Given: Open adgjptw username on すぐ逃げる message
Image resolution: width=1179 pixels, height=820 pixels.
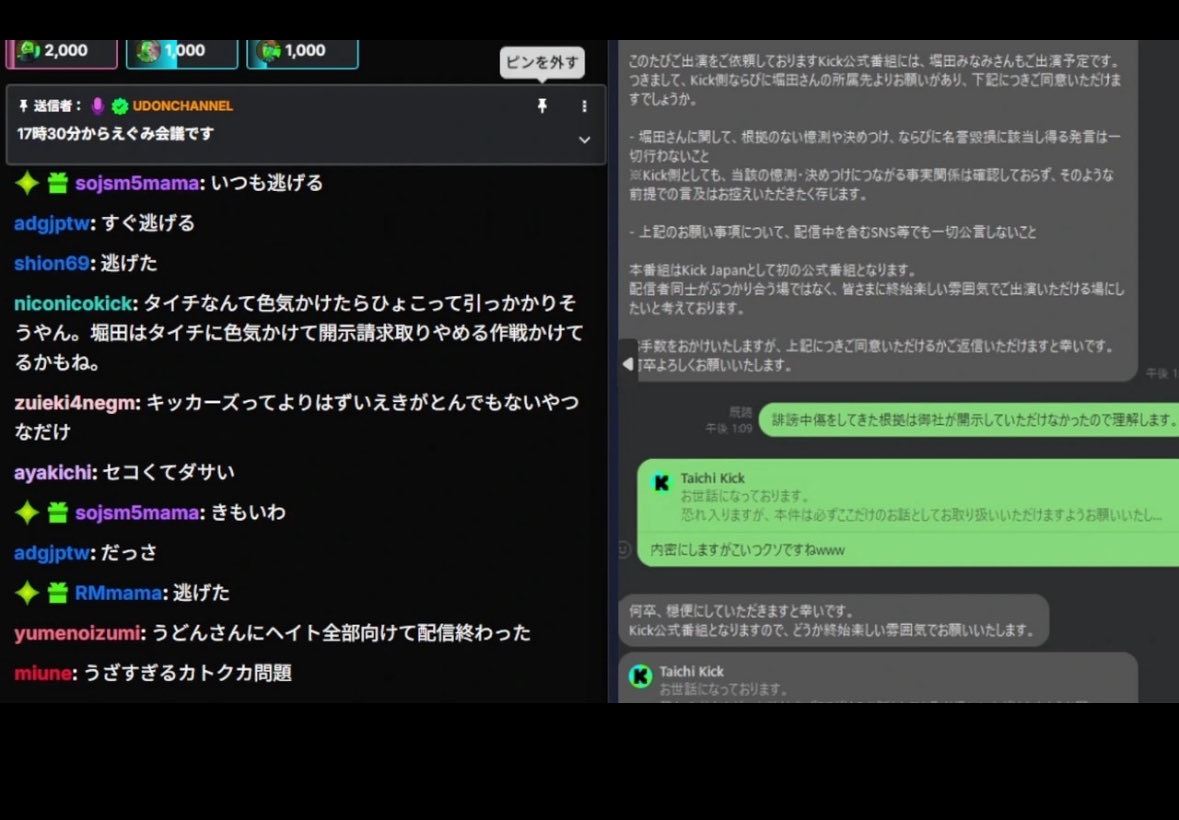Looking at the screenshot, I should point(51,223).
